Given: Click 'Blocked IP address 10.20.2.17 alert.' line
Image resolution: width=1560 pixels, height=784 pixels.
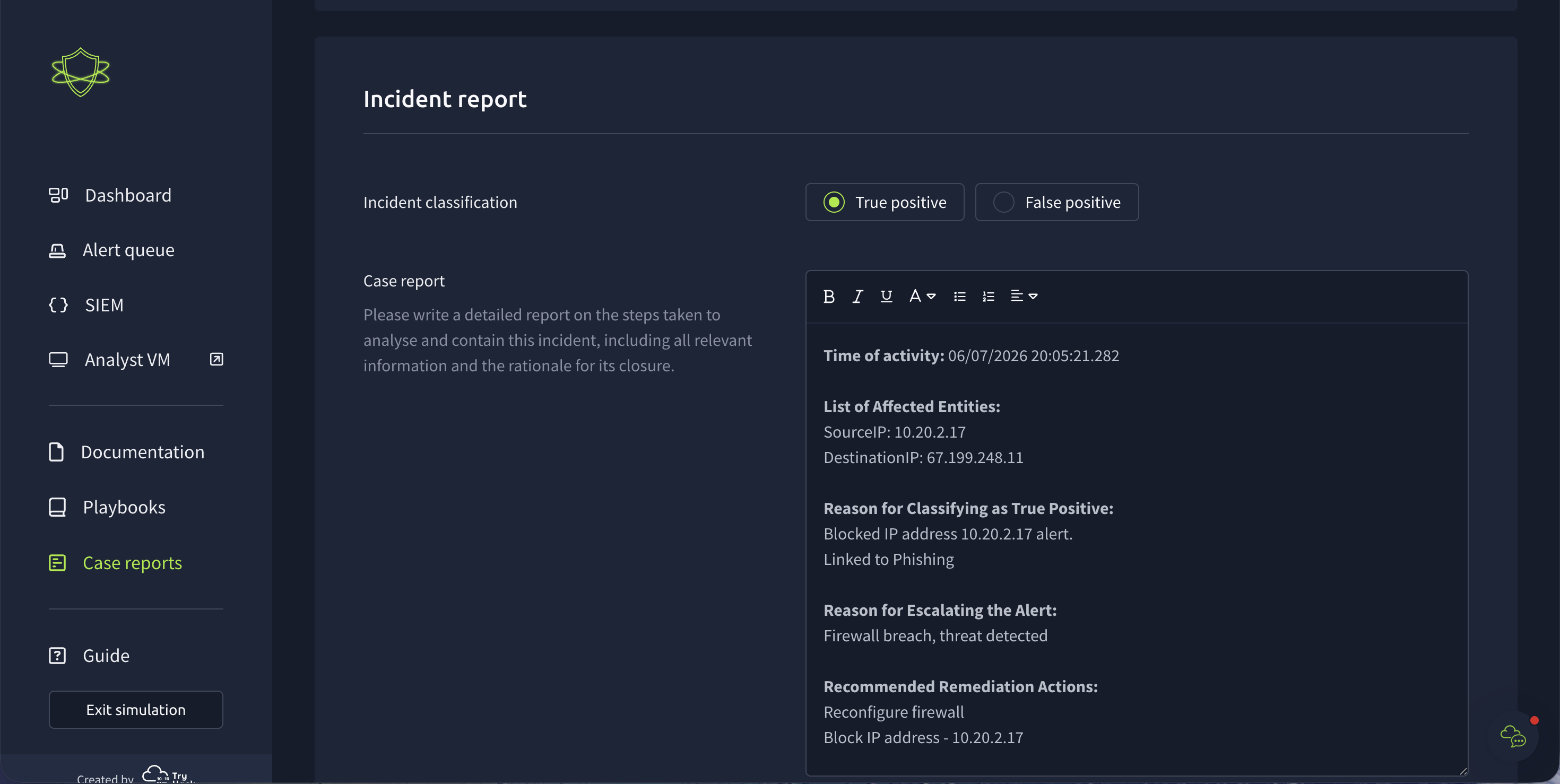Looking at the screenshot, I should [948, 533].
